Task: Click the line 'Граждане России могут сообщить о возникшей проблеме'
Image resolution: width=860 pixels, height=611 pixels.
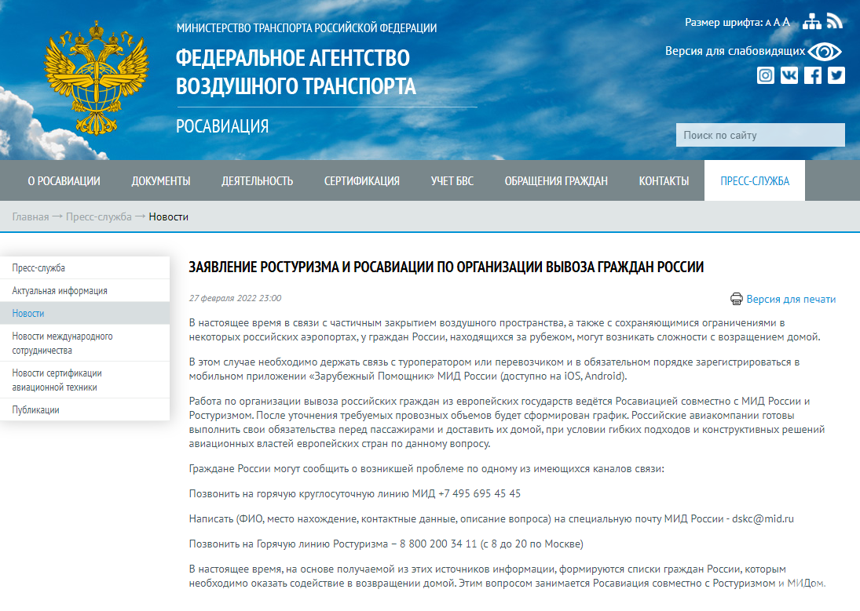Action: coord(427,469)
